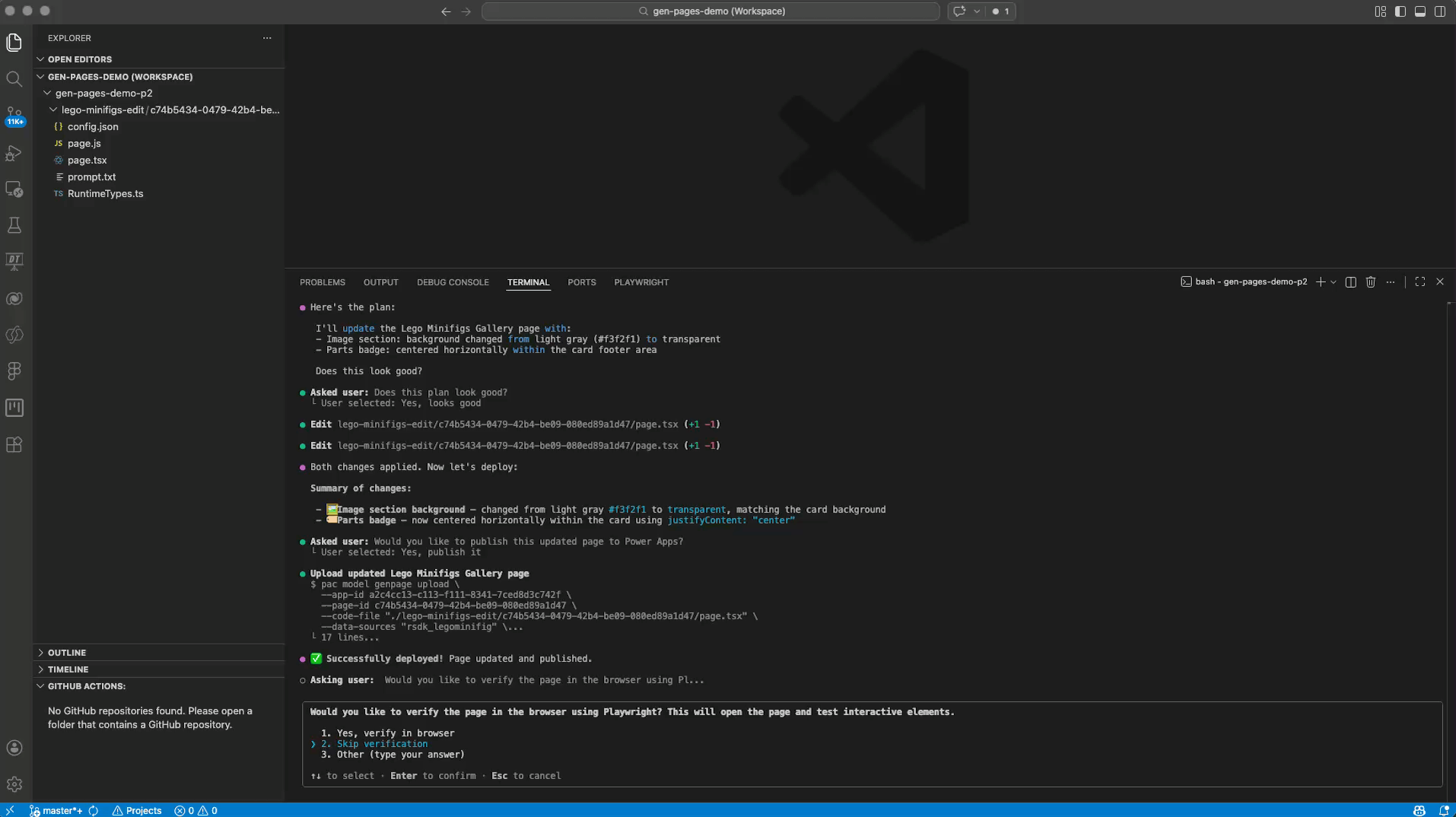
Task: Expand the Timeline section
Action: tap(70, 669)
